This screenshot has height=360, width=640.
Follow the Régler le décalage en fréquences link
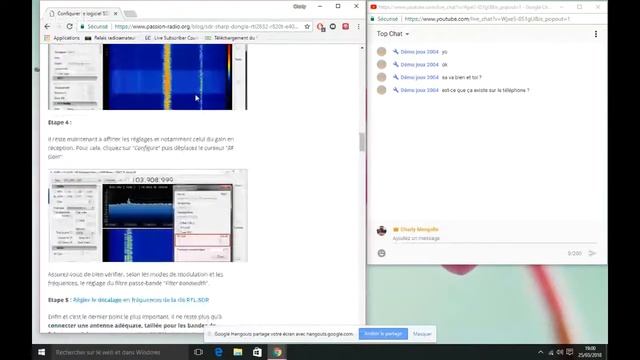tap(141, 300)
